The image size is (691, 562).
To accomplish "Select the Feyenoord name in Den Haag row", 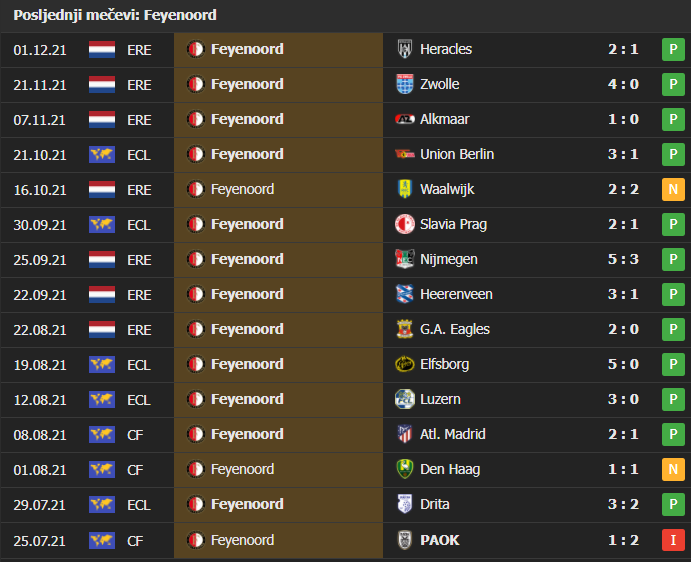I will click(242, 469).
